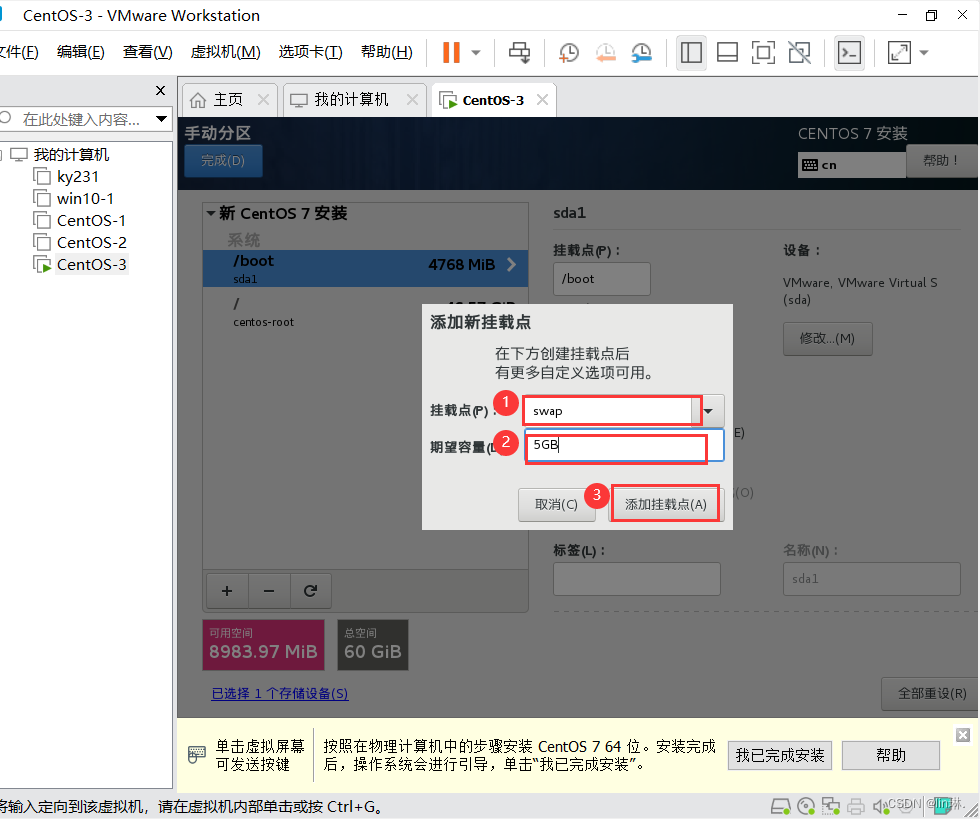This screenshot has height=819, width=980.
Task: Click the 添加挂载点(A) button
Action: (666, 504)
